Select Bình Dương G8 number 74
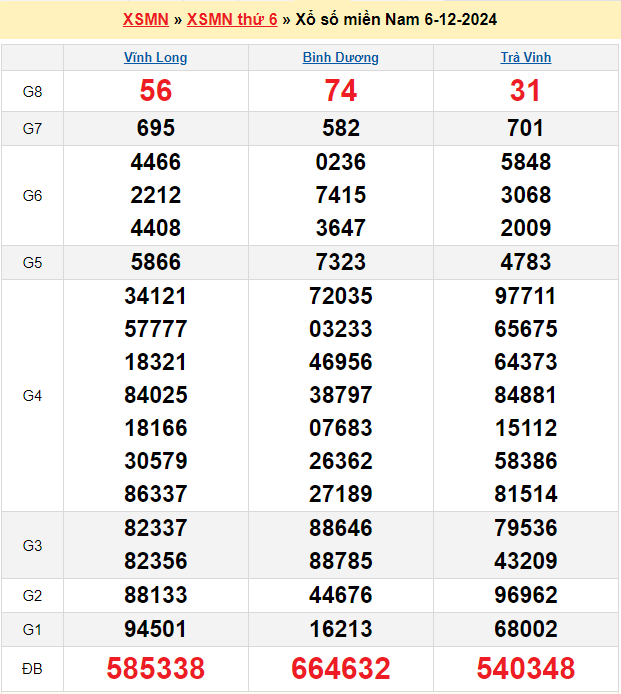This screenshot has width=621, height=694. 340,92
